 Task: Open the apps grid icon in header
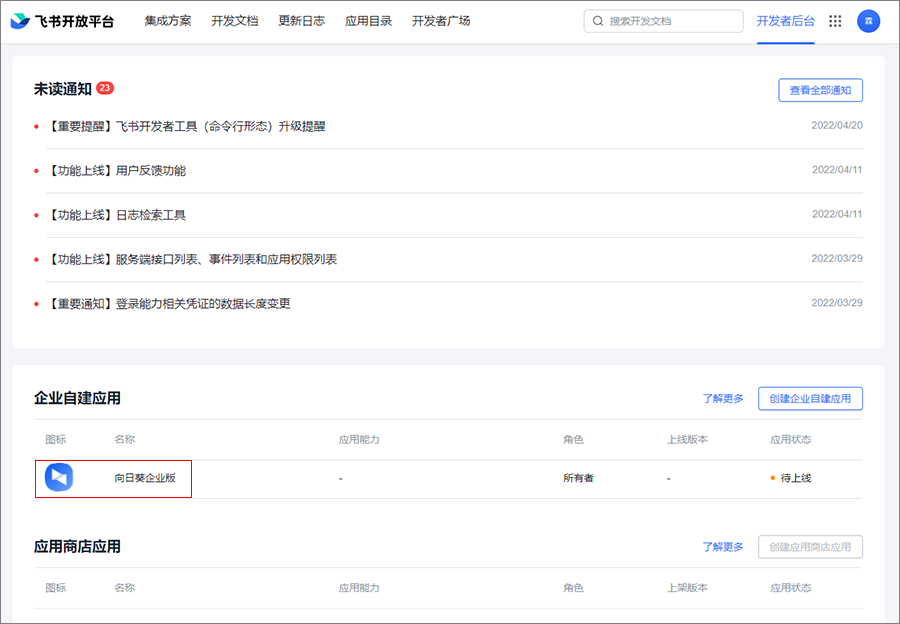(835, 21)
